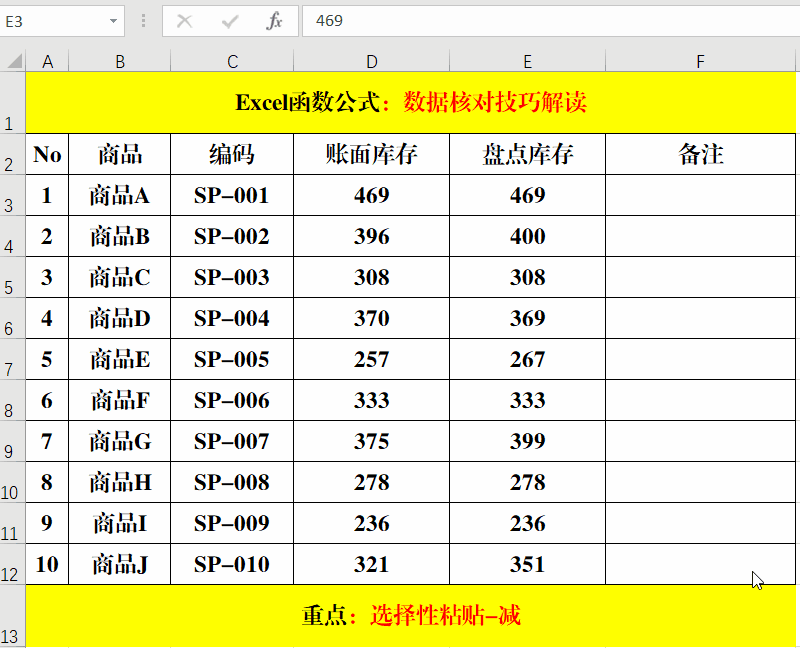Click the formula bar input showing 469
The image size is (800, 648).
551,21
